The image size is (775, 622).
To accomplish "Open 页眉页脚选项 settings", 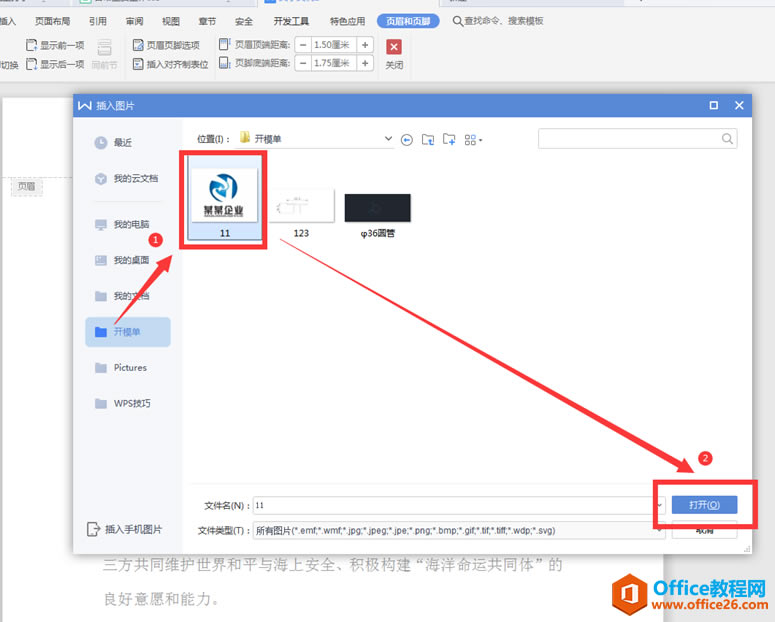I will [166, 45].
